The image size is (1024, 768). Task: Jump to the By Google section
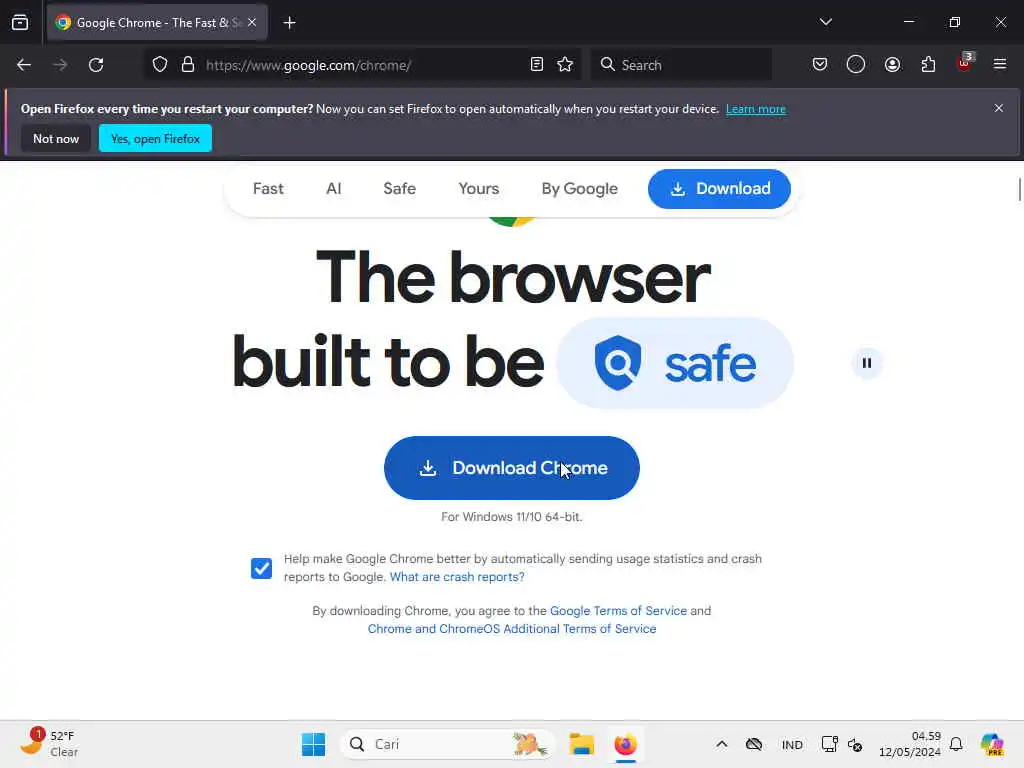click(579, 189)
